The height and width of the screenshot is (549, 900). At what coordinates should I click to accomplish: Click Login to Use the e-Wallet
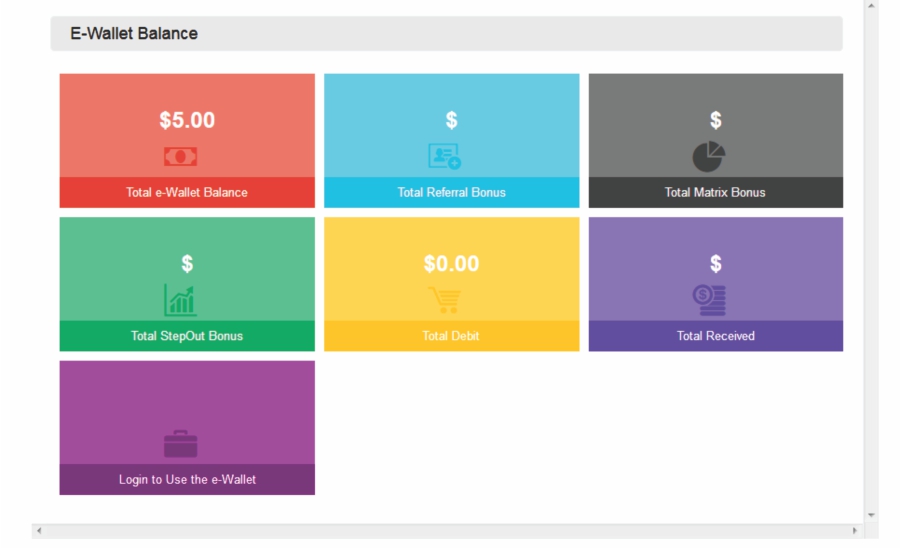[187, 480]
